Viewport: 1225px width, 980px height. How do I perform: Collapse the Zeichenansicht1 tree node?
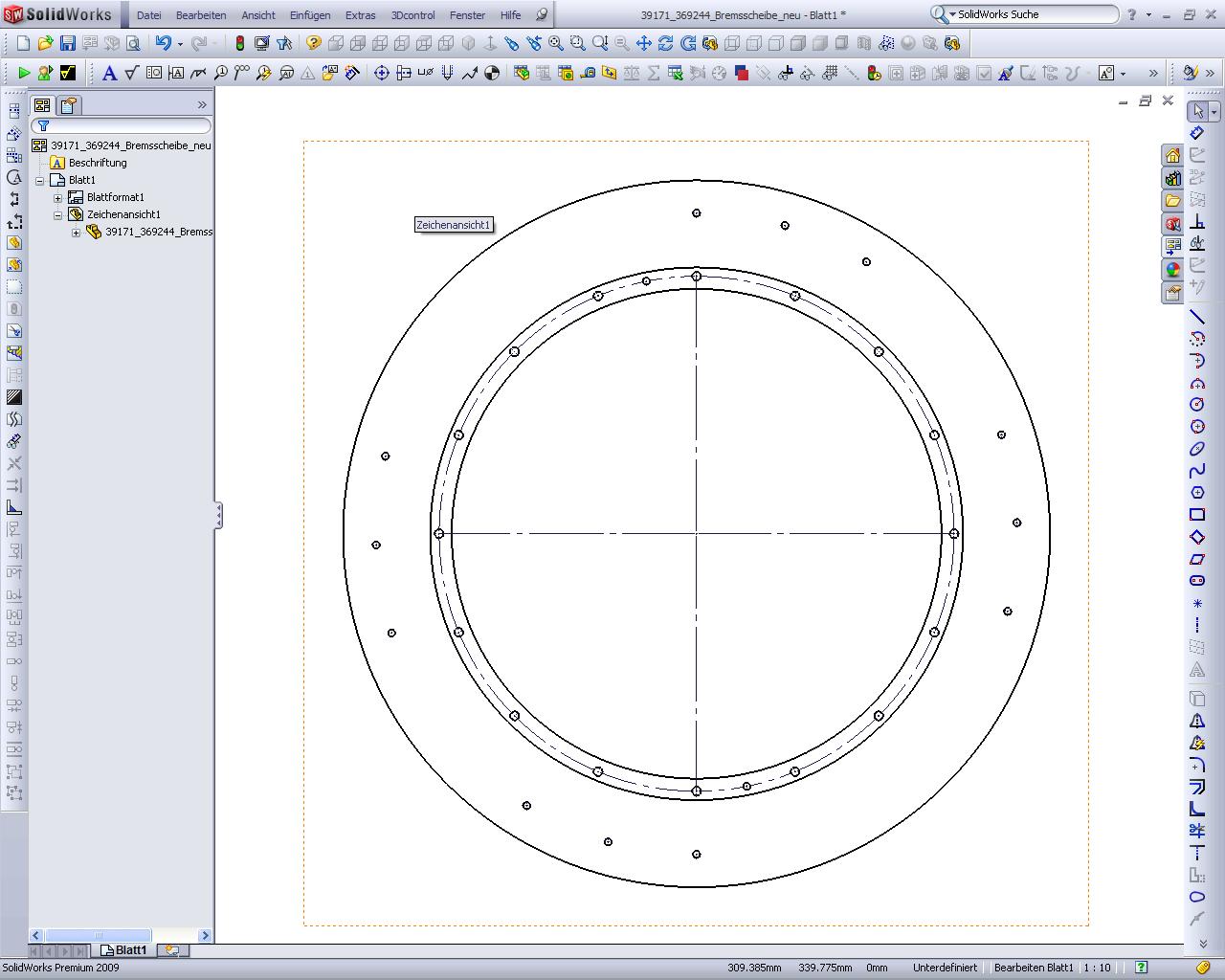pos(57,214)
